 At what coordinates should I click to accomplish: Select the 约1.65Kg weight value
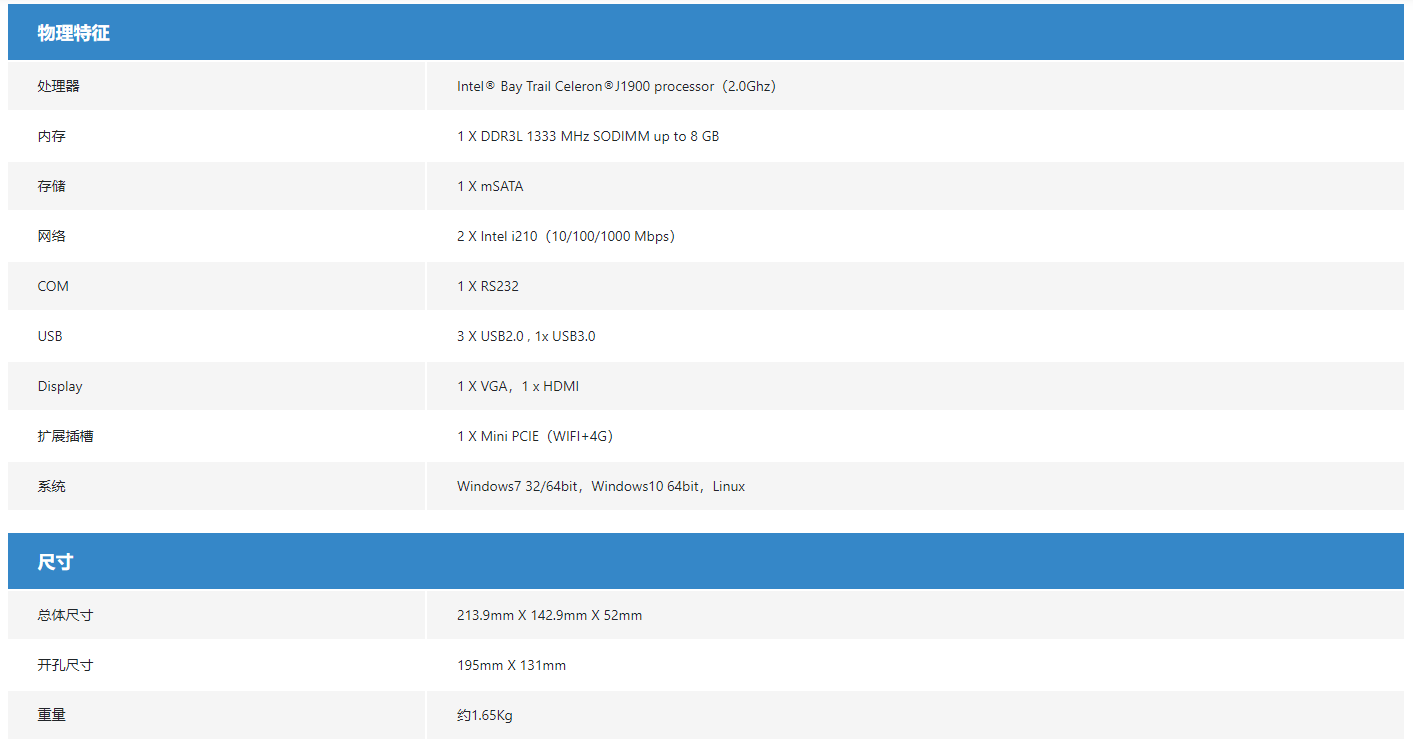485,715
